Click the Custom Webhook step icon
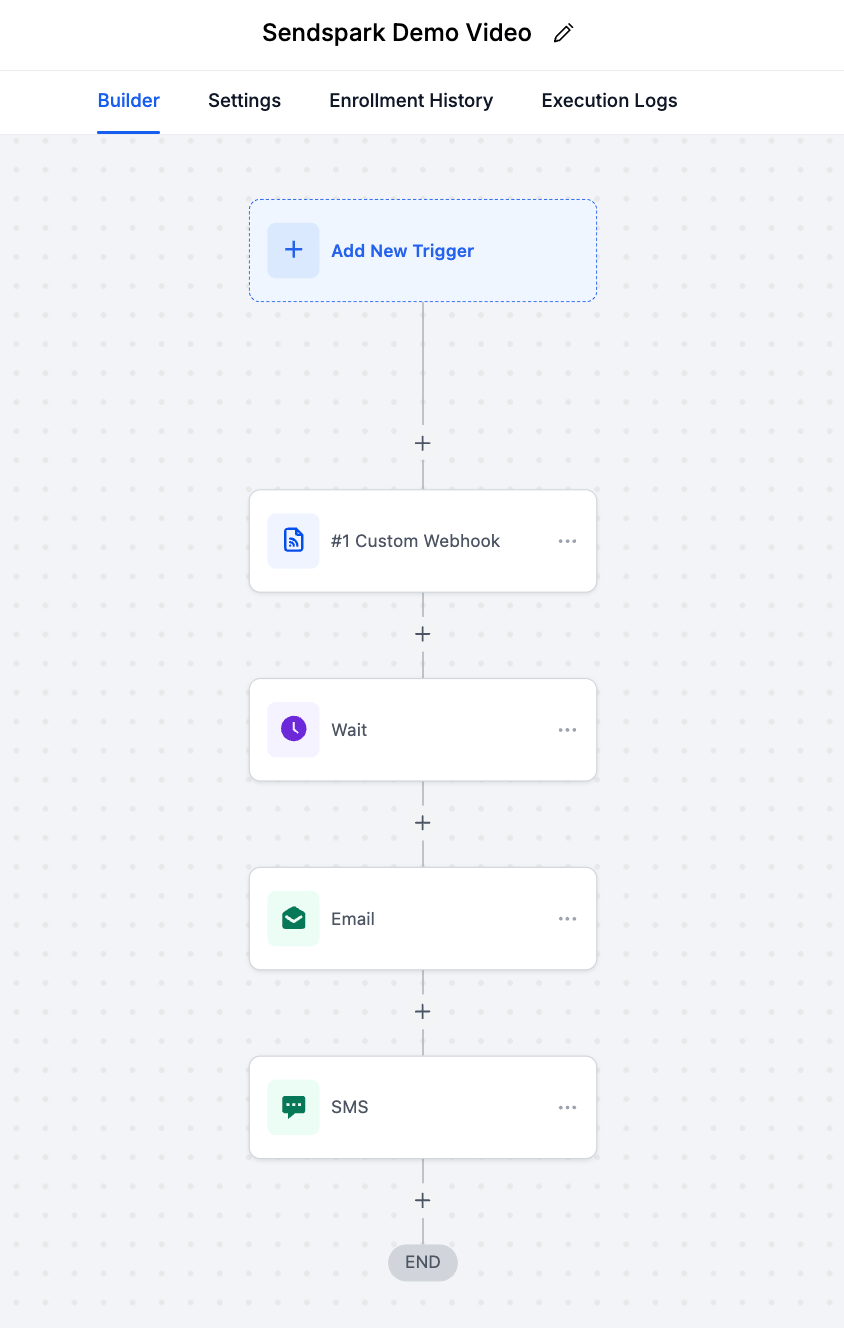This screenshot has height=1328, width=844. pyautogui.click(x=293, y=541)
